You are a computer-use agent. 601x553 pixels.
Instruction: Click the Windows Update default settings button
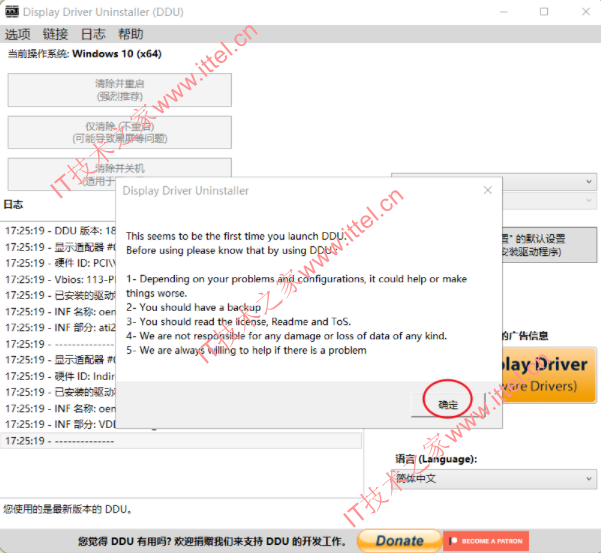click(549, 245)
